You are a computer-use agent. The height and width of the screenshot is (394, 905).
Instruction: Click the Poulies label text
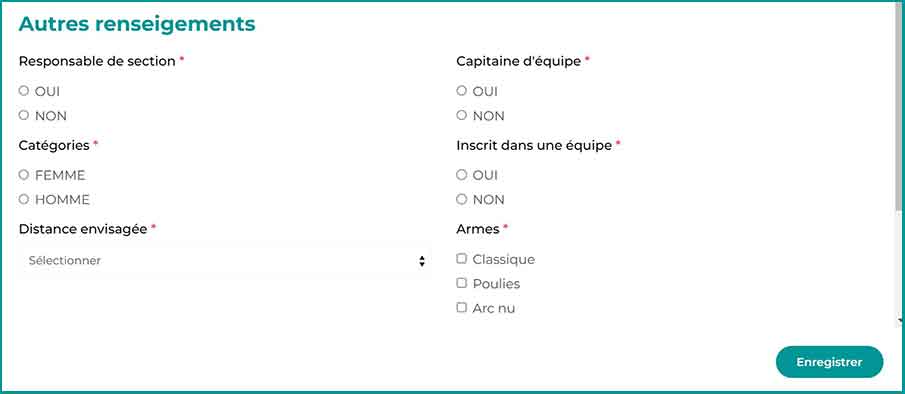coord(496,284)
